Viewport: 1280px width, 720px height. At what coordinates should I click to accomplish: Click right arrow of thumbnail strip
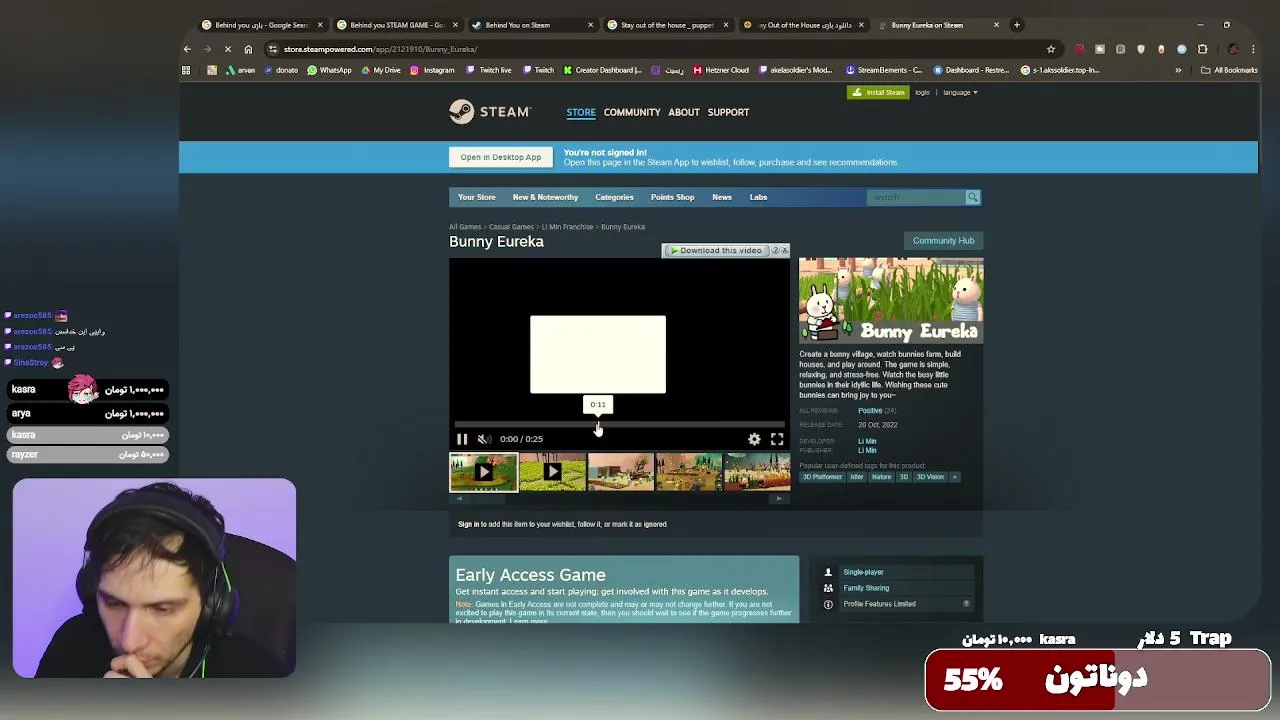(x=780, y=498)
